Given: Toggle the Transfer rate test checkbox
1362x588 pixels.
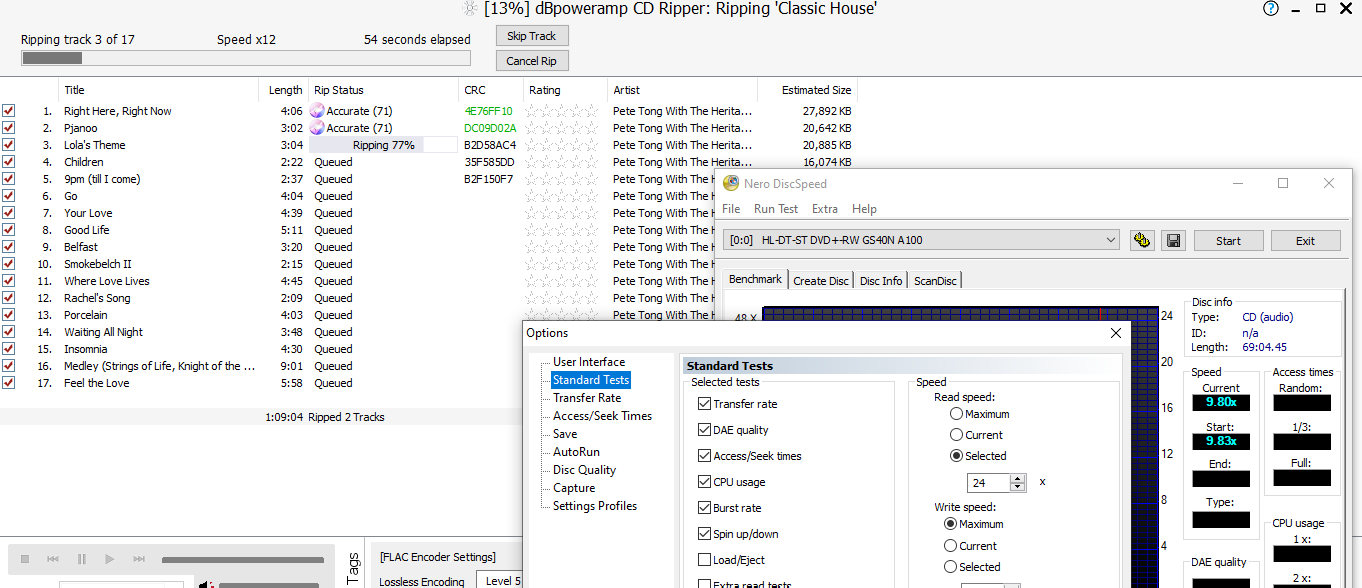Looking at the screenshot, I should coord(704,404).
